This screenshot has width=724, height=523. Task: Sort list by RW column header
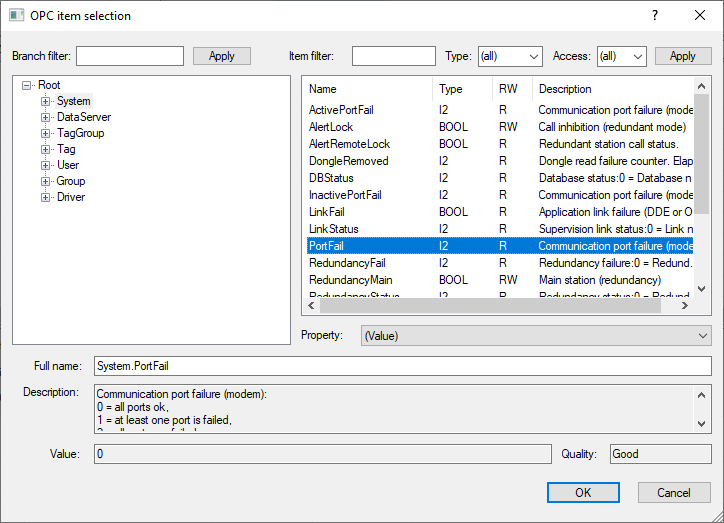pos(510,89)
